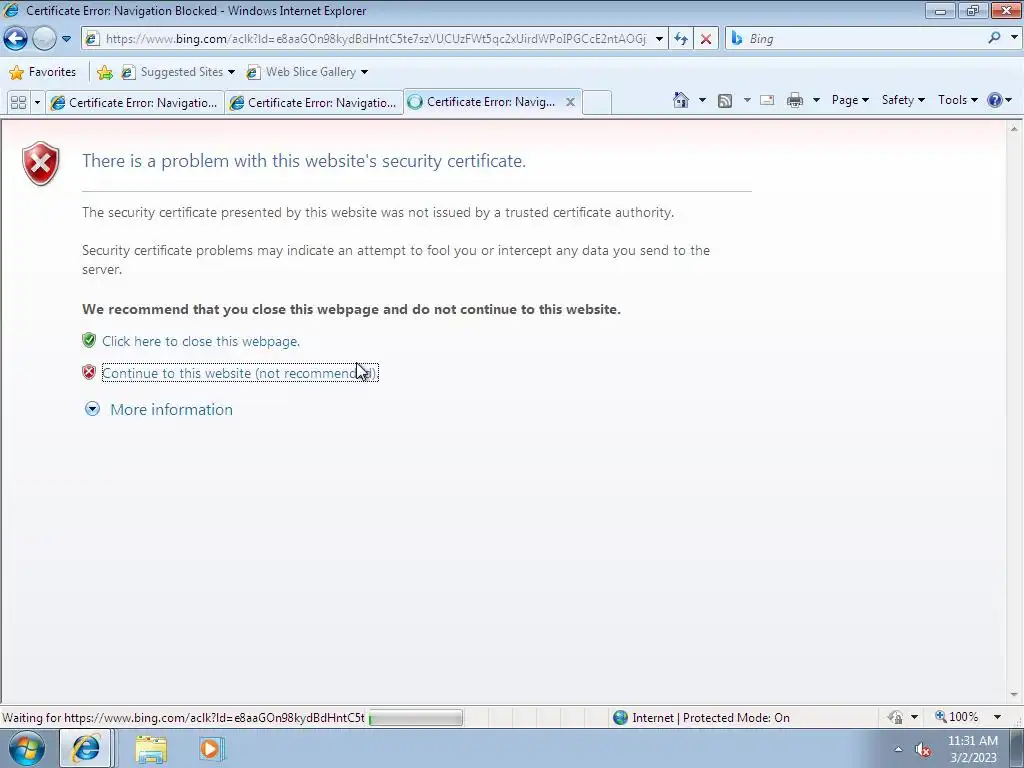Click the page icon left of the URL
The image size is (1024, 768).
pos(92,39)
